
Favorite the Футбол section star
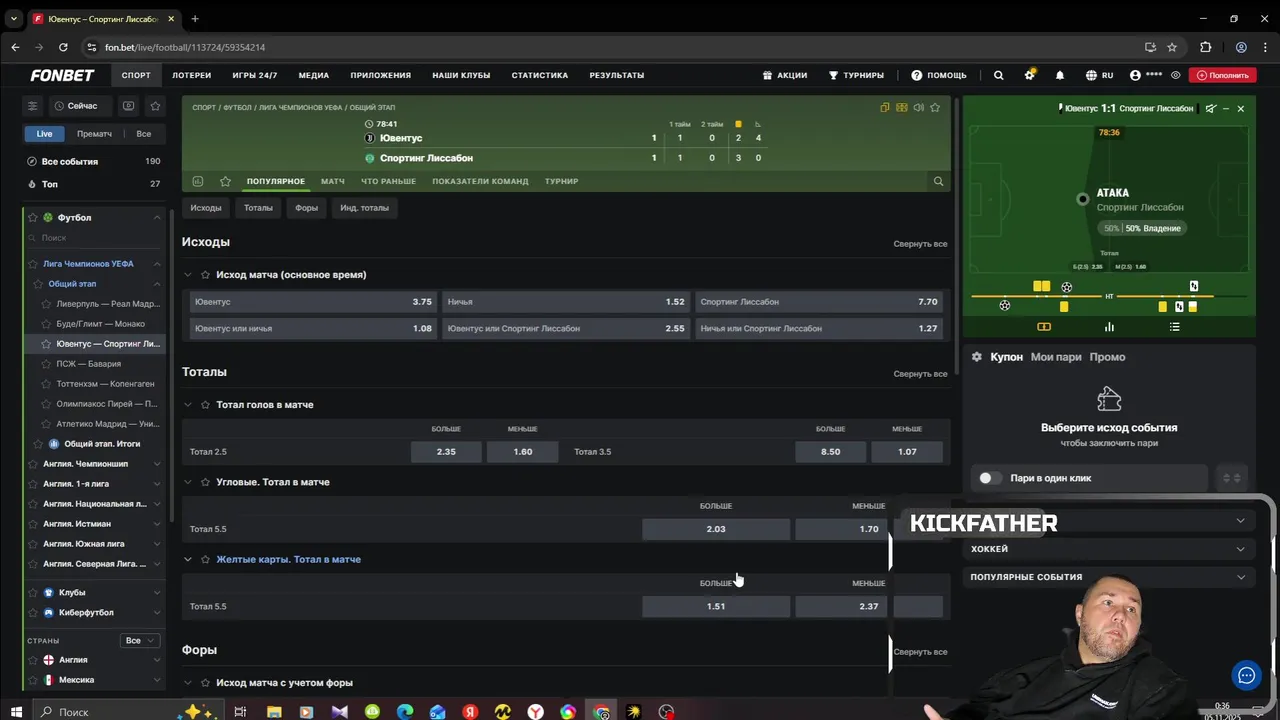click(33, 217)
